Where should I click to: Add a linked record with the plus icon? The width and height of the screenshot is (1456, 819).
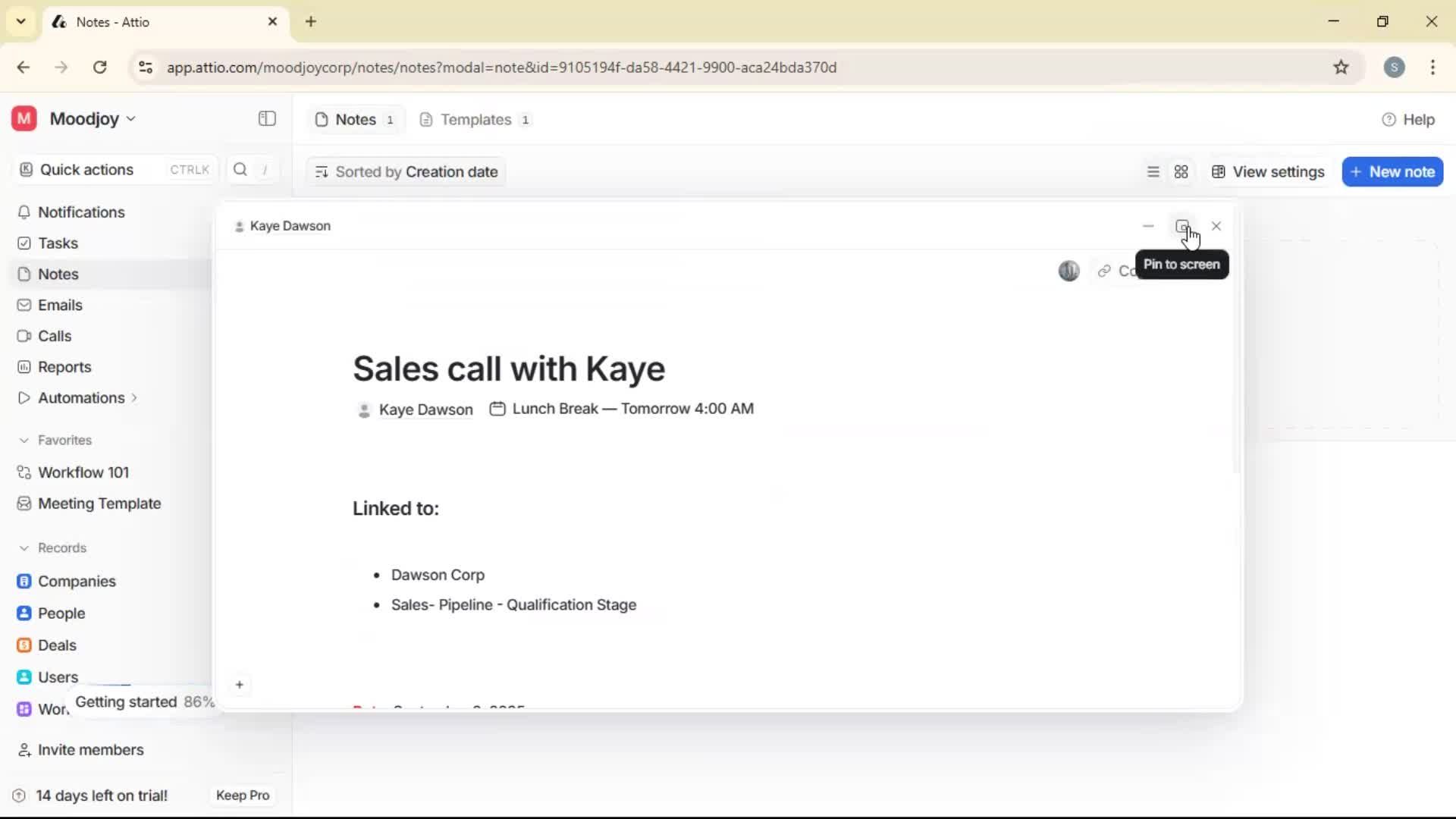click(x=240, y=685)
